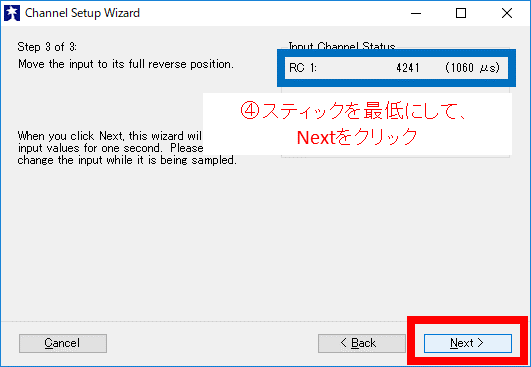The height and width of the screenshot is (367, 531).
Task: Maximize the Channel Setup Wizard window
Action: pos(461,13)
